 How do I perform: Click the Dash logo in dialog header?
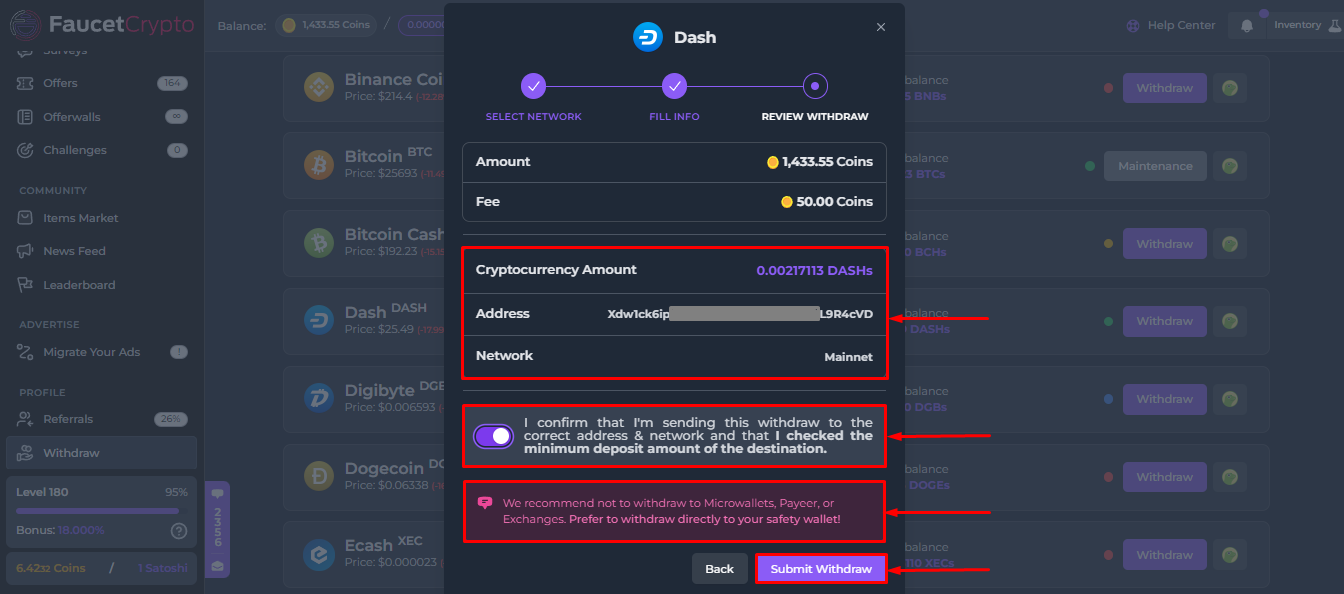coord(648,37)
